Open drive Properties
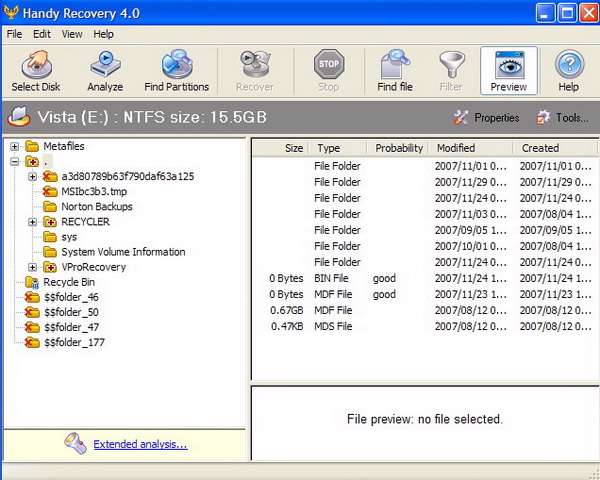The image size is (600, 480). pos(487,118)
